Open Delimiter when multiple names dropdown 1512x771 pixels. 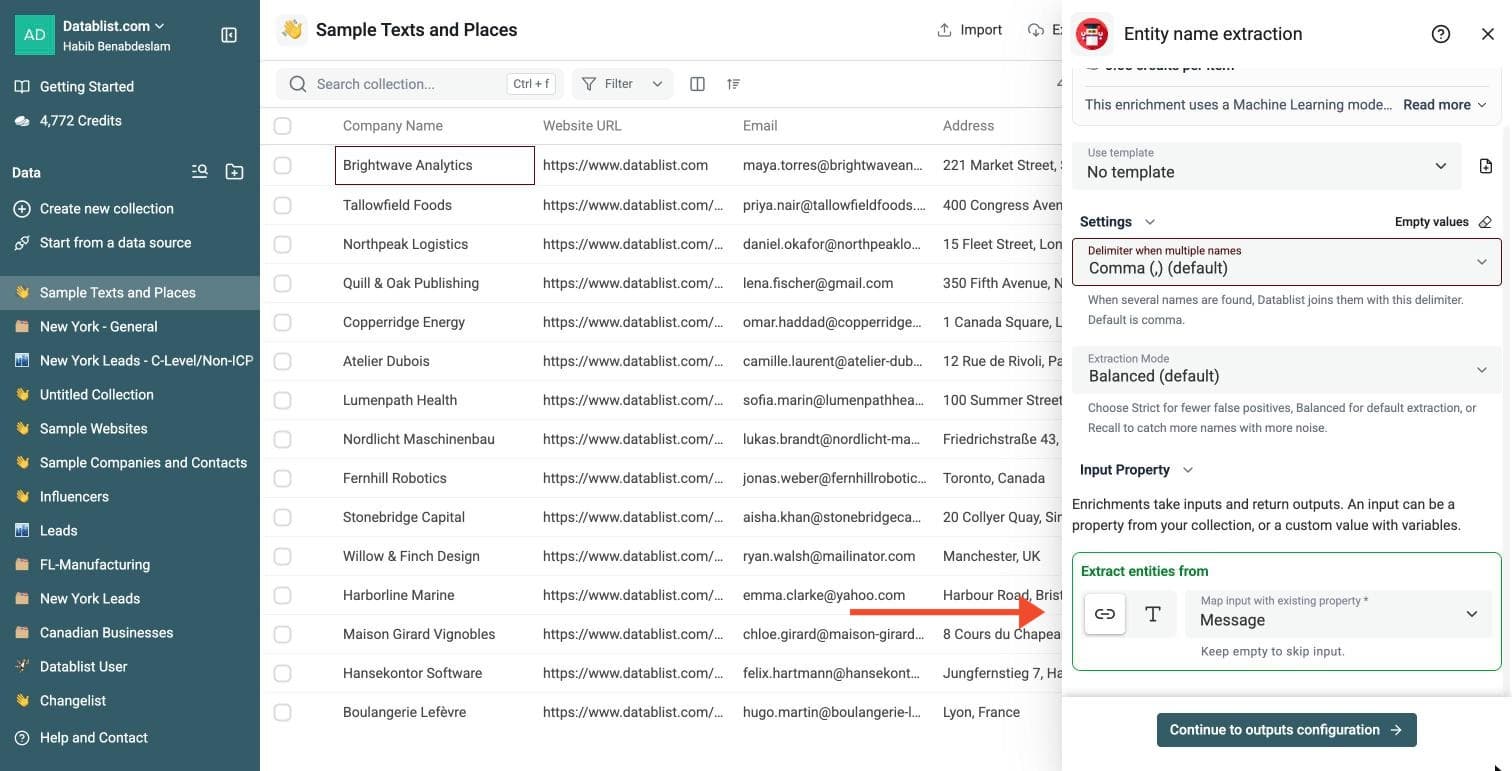1287,262
